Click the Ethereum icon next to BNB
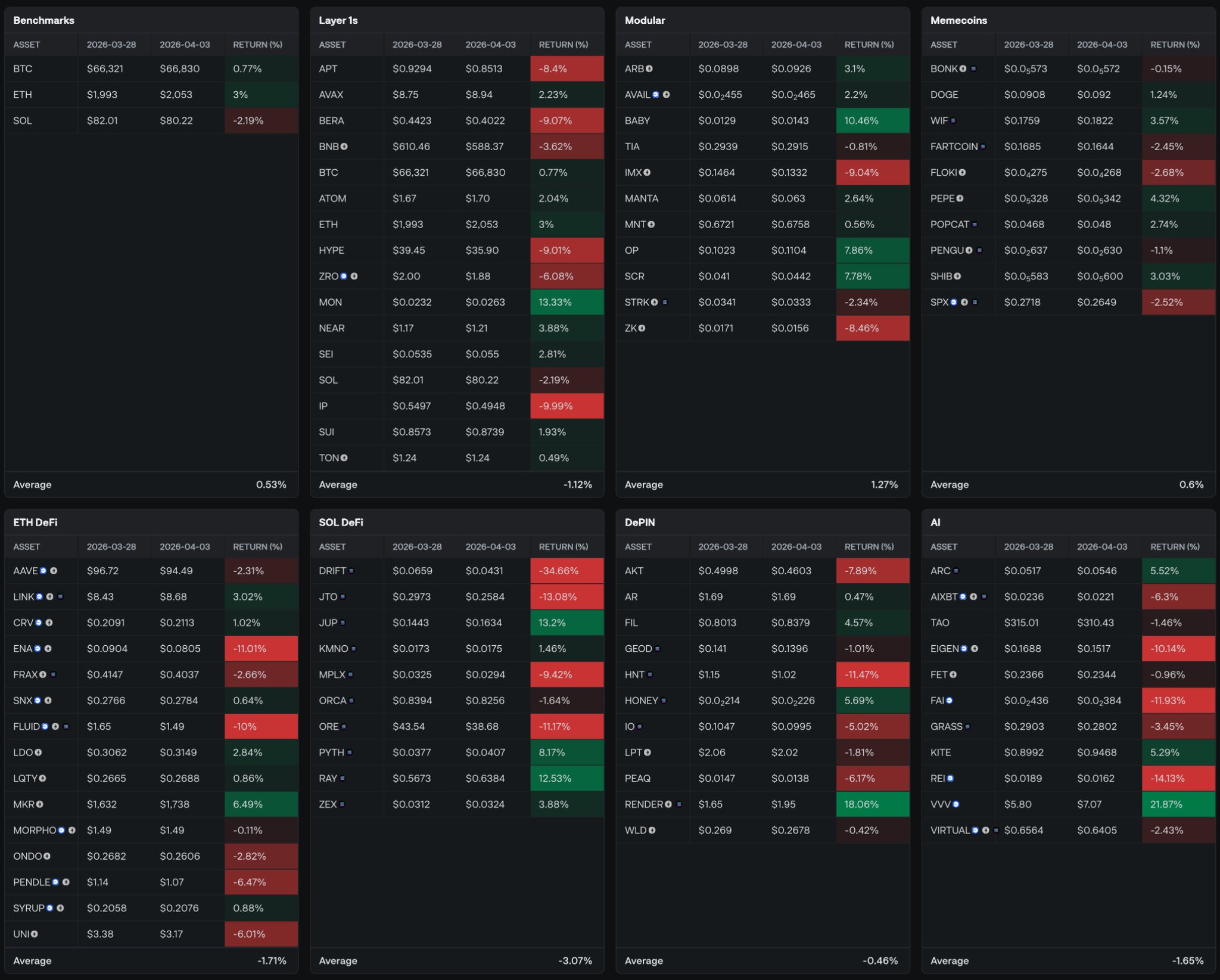The image size is (1220, 980). pyautogui.click(x=344, y=147)
